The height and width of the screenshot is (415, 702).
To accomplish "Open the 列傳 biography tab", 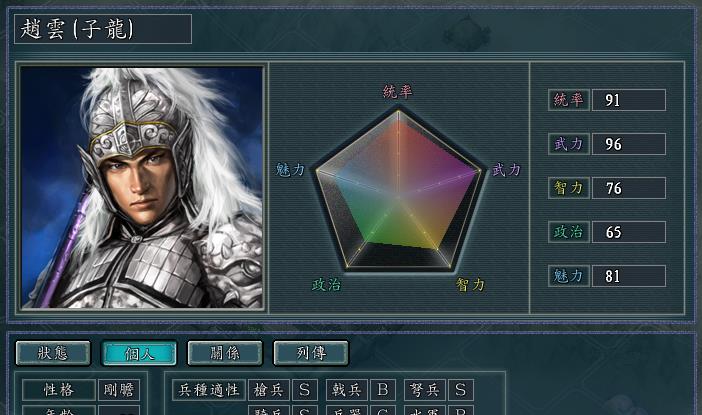I will [311, 353].
